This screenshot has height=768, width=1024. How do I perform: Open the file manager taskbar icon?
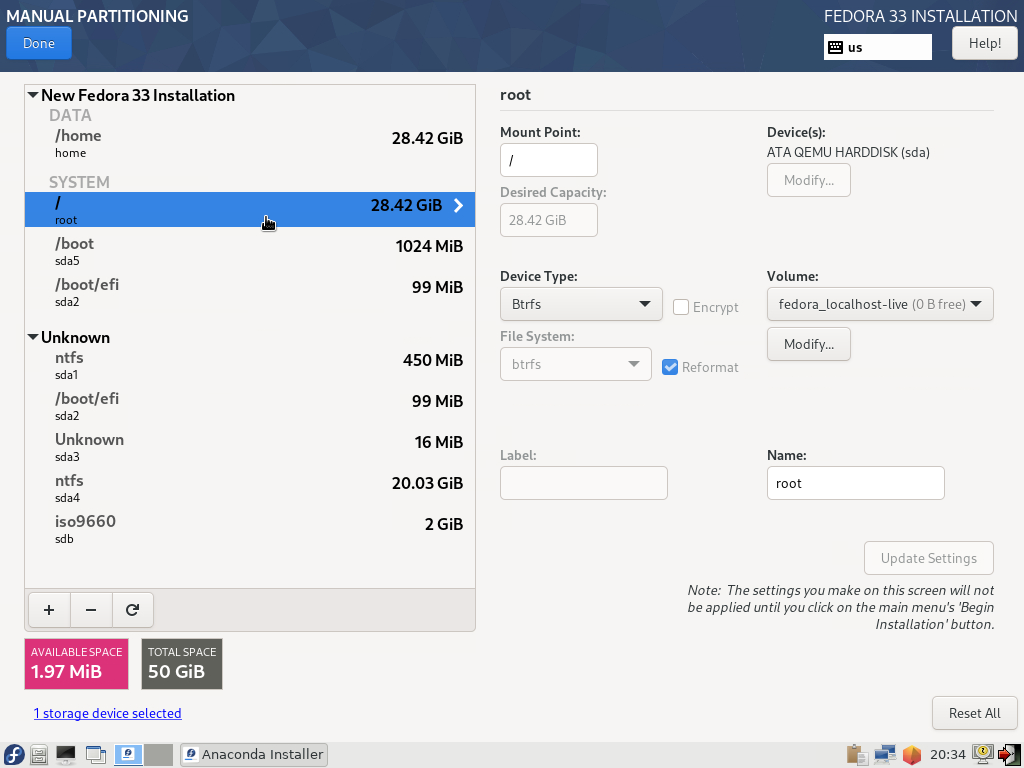tap(39, 754)
